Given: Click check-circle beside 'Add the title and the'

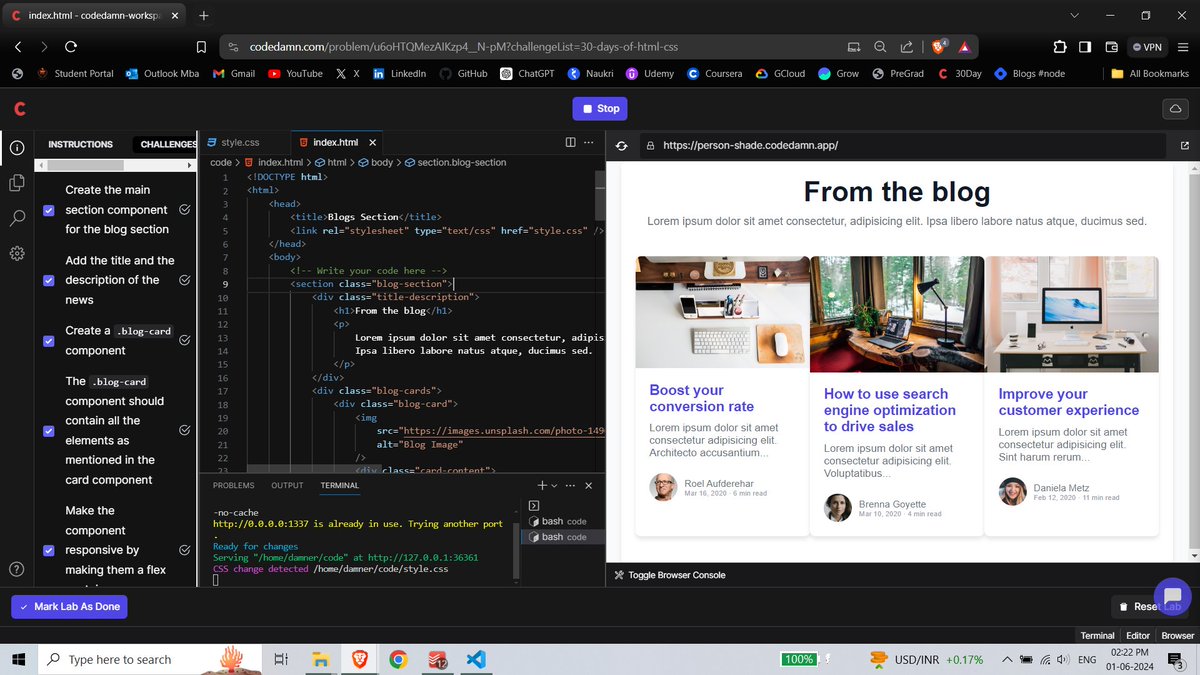Looking at the screenshot, I should pyautogui.click(x=185, y=280).
